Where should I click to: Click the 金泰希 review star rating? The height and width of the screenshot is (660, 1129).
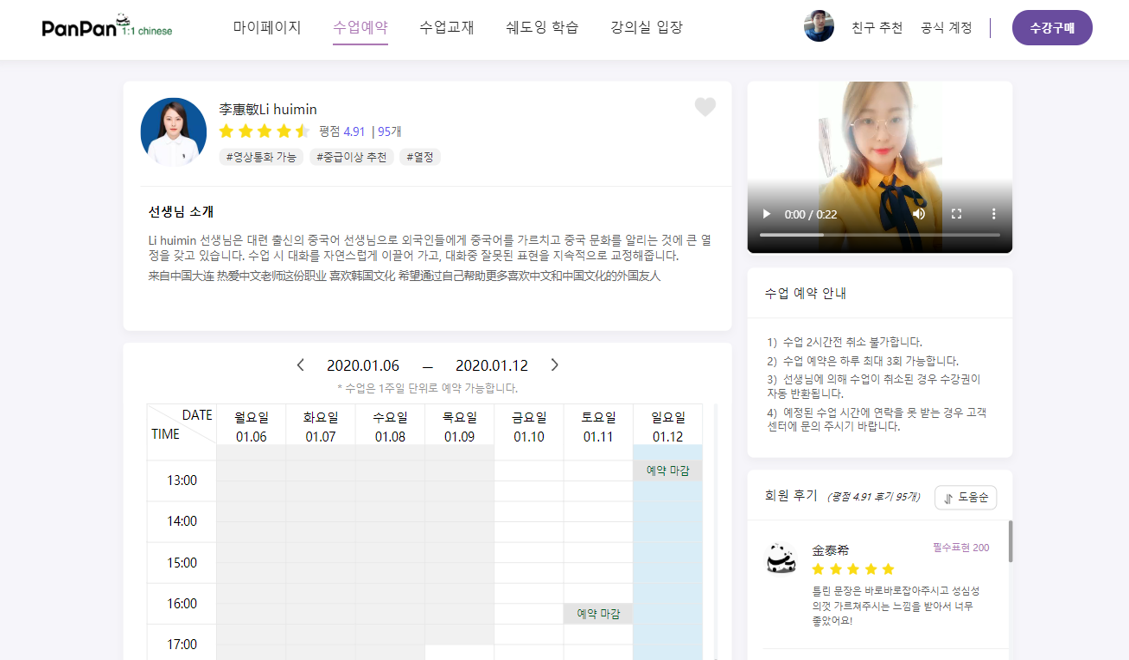[853, 569]
